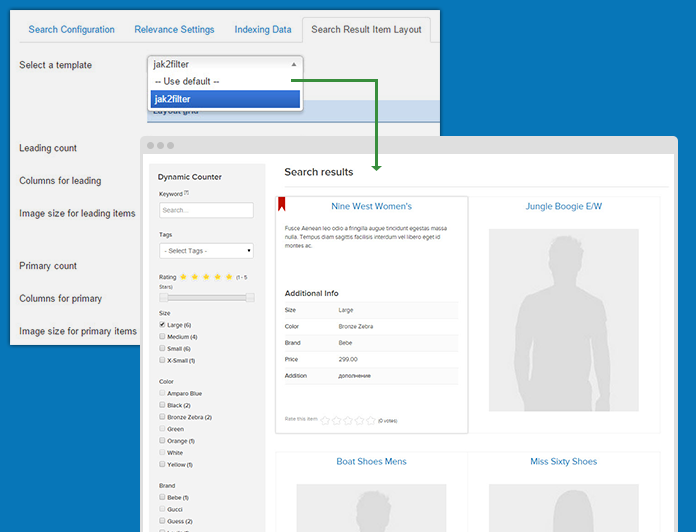This screenshot has width=696, height=532.
Task: Check the Amparo Blue color filter
Action: (x=162, y=393)
